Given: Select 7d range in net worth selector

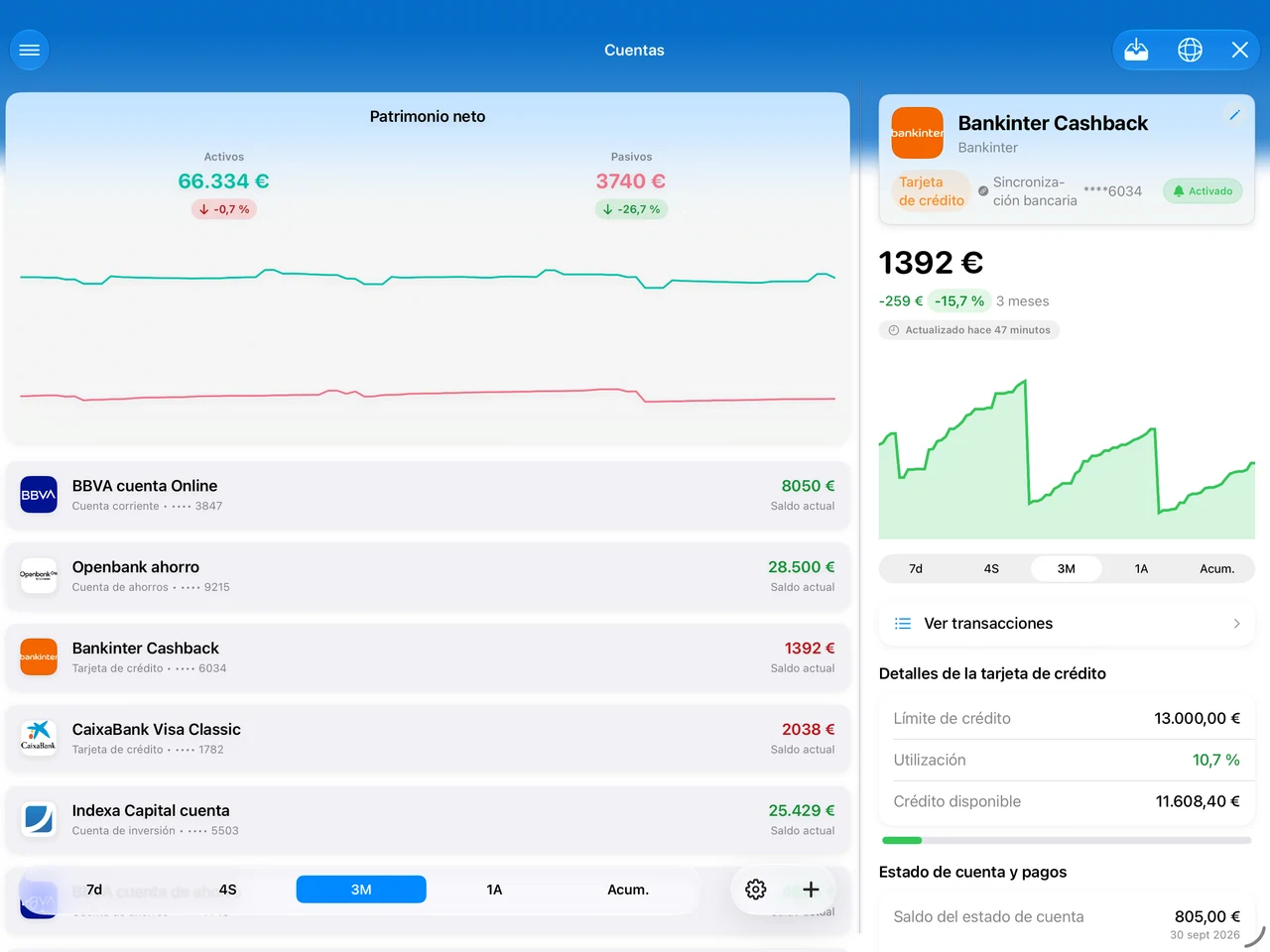Looking at the screenshot, I should [x=94, y=890].
